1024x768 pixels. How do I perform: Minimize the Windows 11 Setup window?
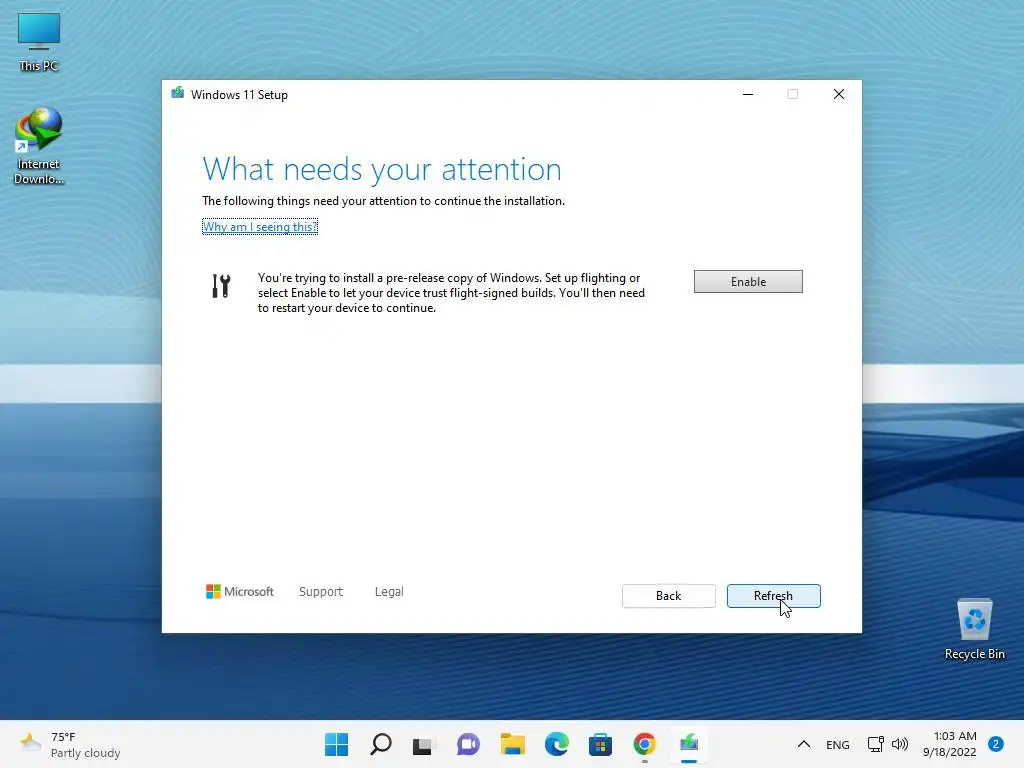(748, 95)
